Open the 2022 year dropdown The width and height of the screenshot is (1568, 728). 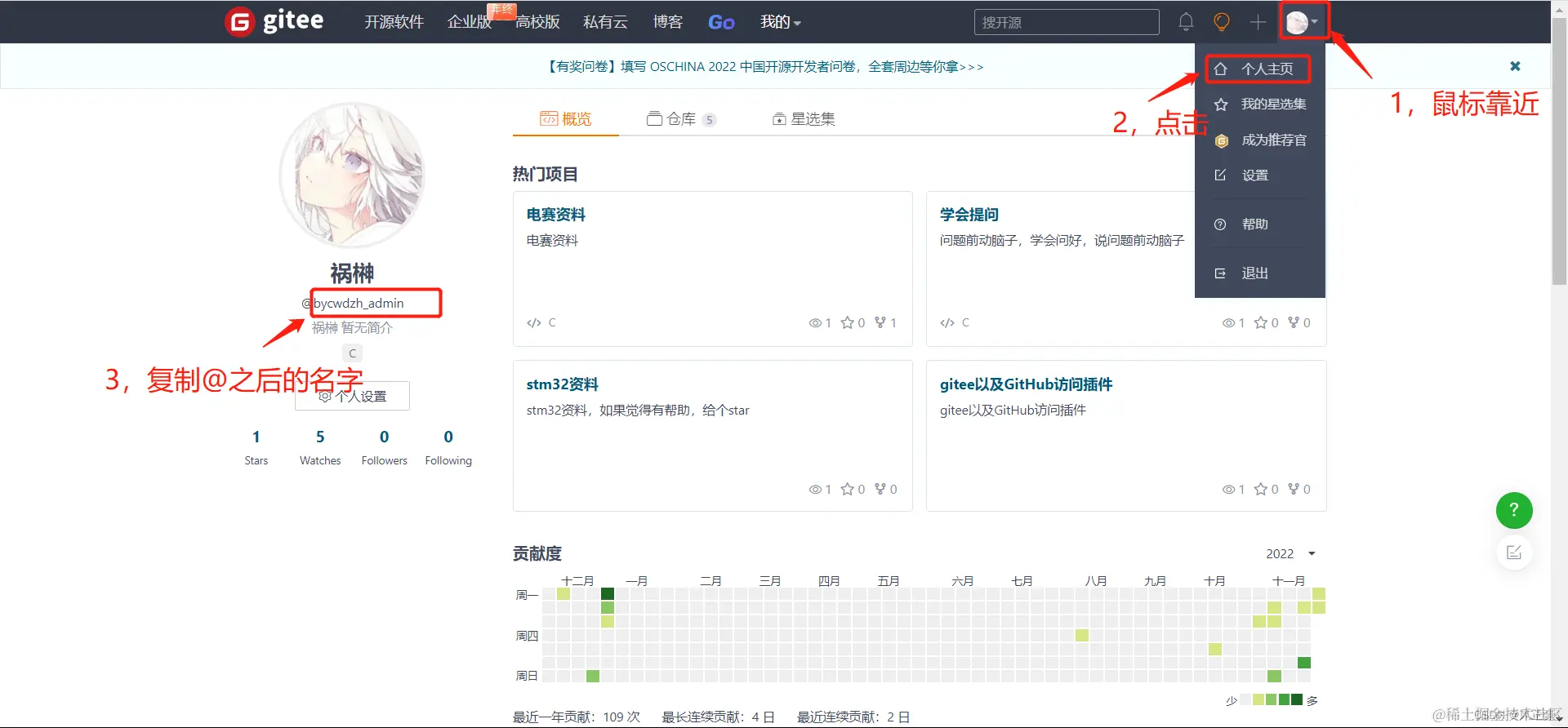tap(1290, 553)
